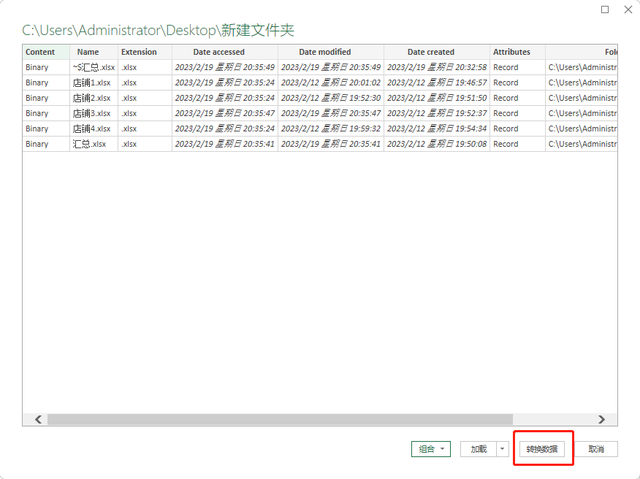
Task: Click folder path cell in 店铺1.xlsx row
Action: (582, 83)
